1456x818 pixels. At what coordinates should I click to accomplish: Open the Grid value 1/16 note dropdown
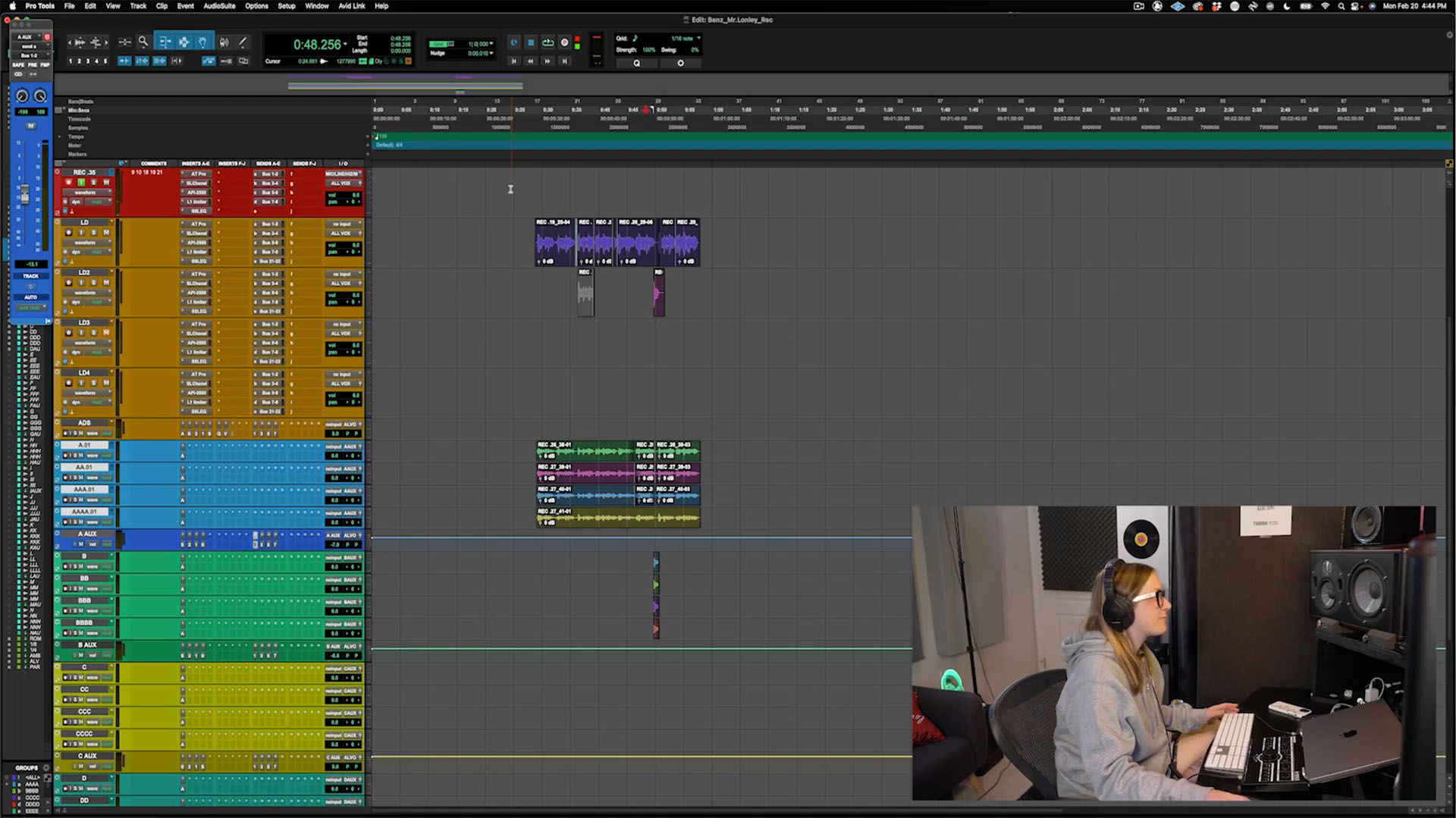(698, 38)
